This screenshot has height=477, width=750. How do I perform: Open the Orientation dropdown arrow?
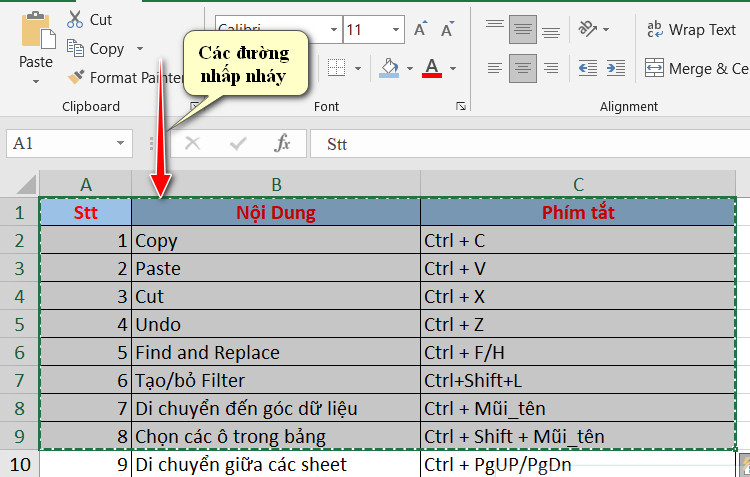point(606,30)
